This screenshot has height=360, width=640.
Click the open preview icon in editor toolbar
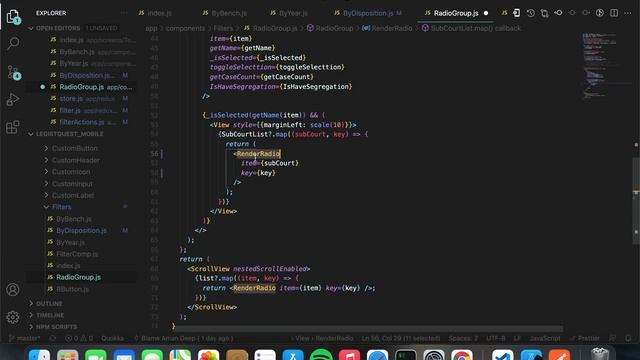point(516,13)
